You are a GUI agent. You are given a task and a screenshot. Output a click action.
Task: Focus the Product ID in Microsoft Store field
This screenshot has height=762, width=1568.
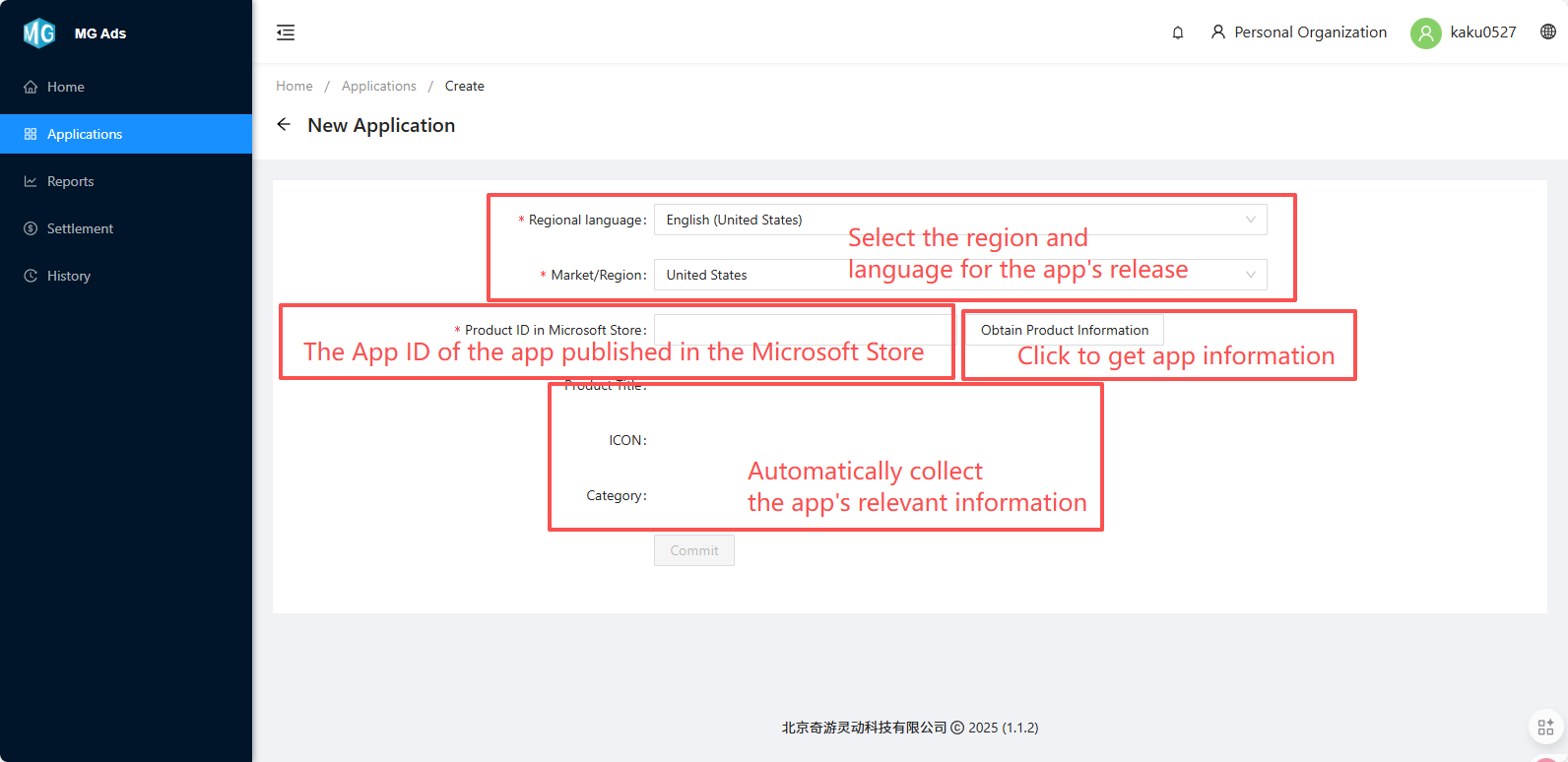802,328
